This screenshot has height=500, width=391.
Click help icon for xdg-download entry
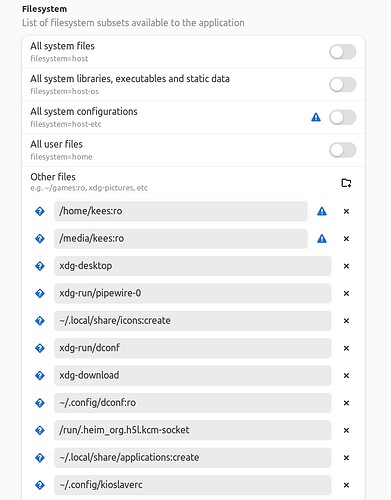(40, 375)
